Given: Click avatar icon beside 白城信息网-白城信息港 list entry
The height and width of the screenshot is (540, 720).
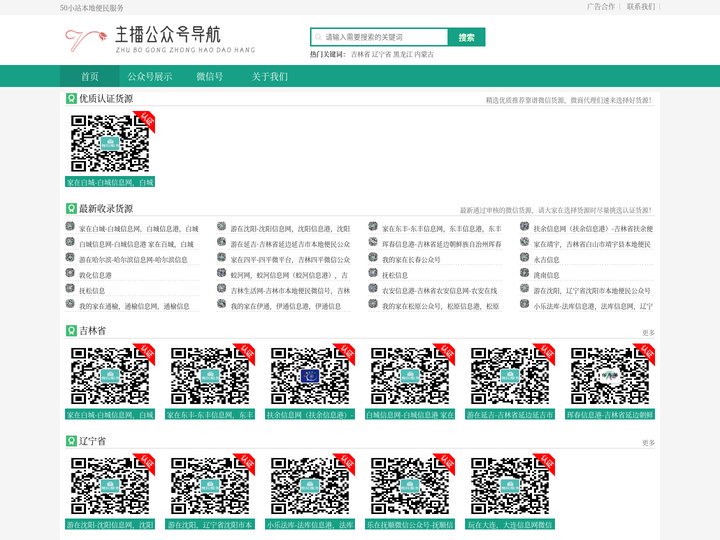Looking at the screenshot, I should (70, 242).
